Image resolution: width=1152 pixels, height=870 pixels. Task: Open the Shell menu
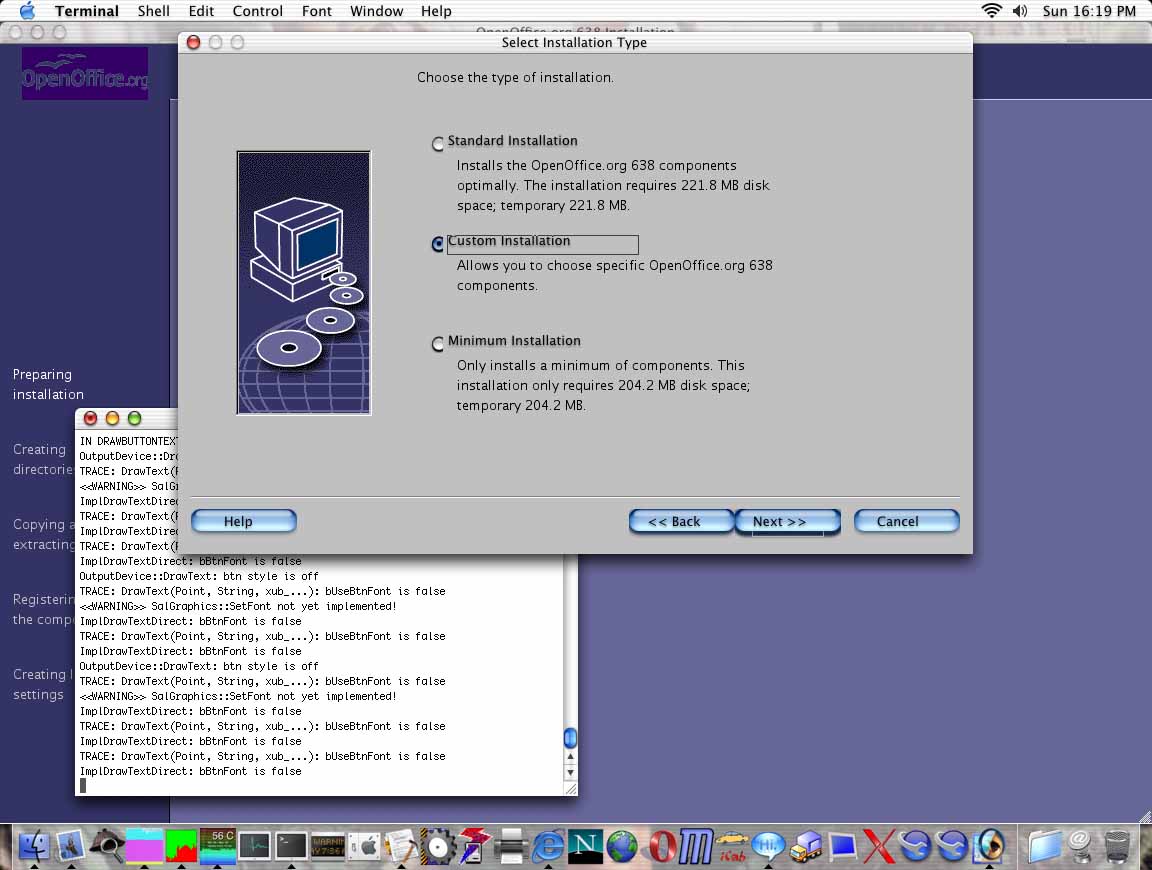(154, 11)
